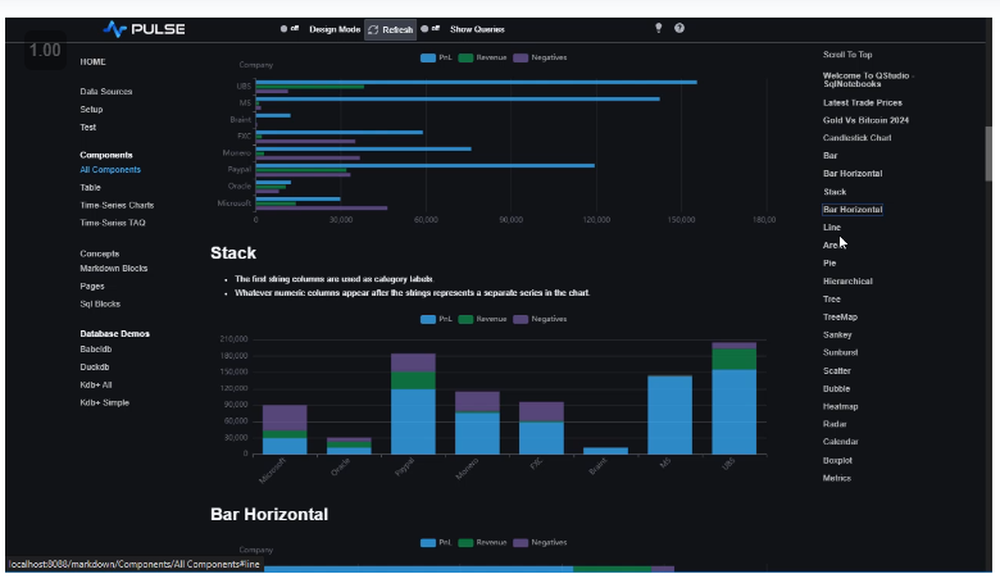
Task: Click the Refresh button
Action: [x=390, y=29]
